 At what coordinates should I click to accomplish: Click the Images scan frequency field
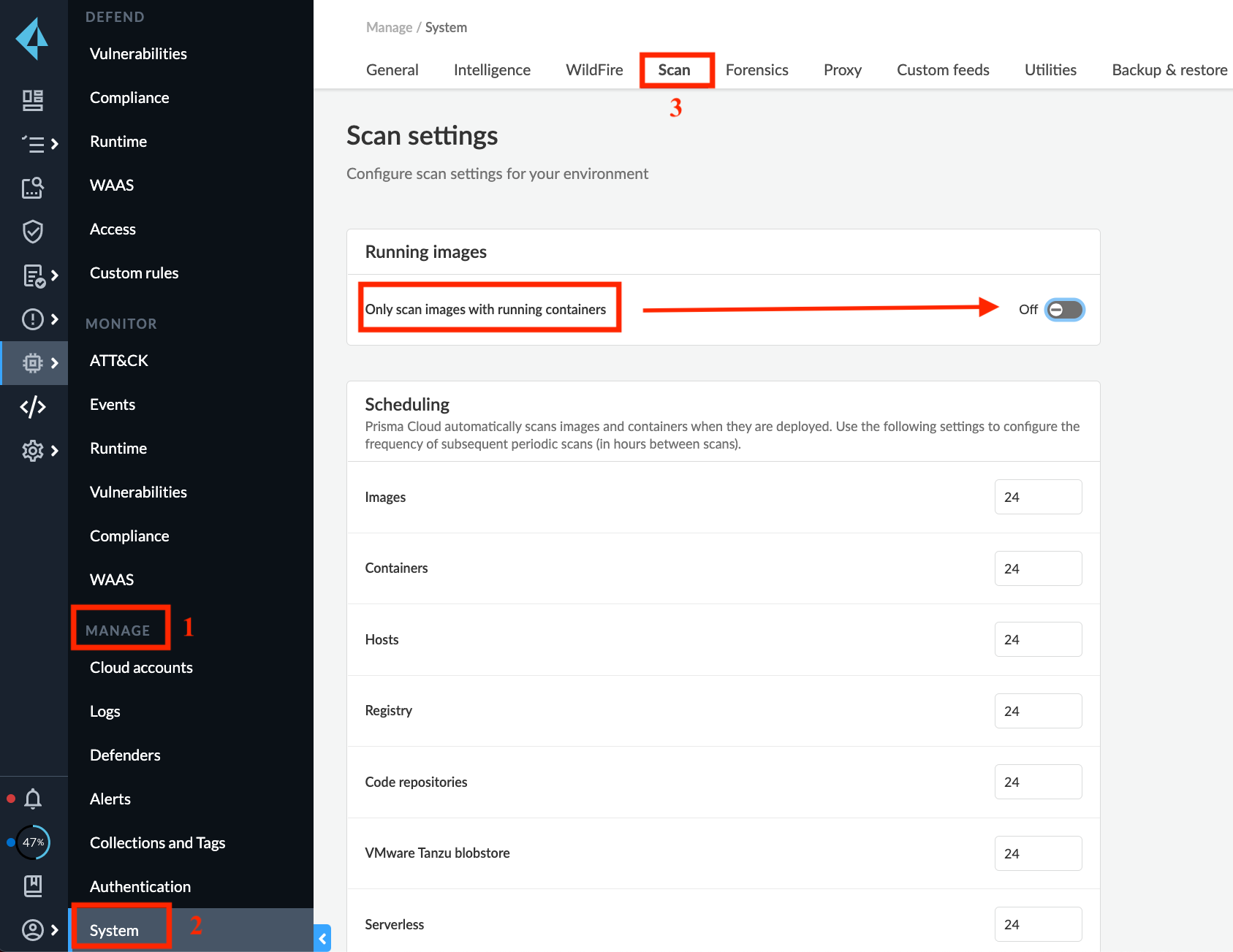click(x=1037, y=498)
